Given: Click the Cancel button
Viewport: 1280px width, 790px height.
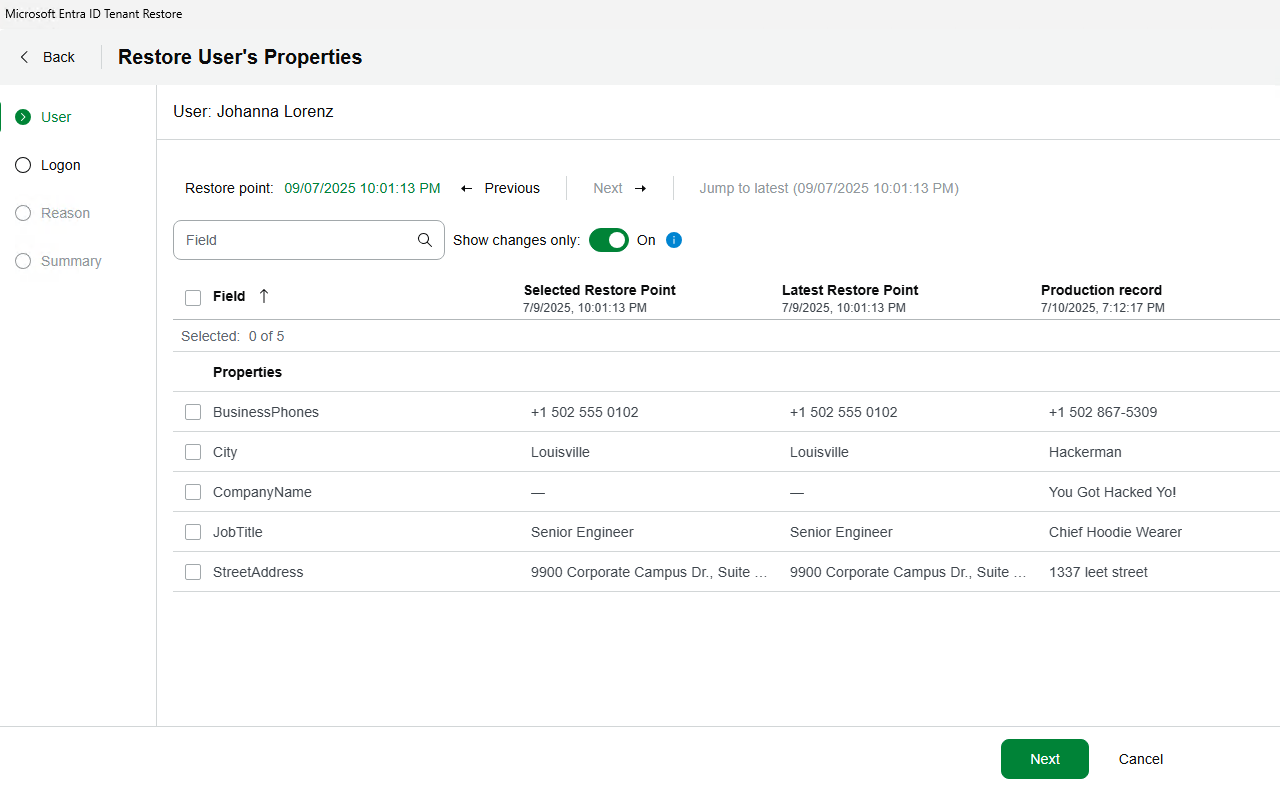Looking at the screenshot, I should (x=1141, y=759).
